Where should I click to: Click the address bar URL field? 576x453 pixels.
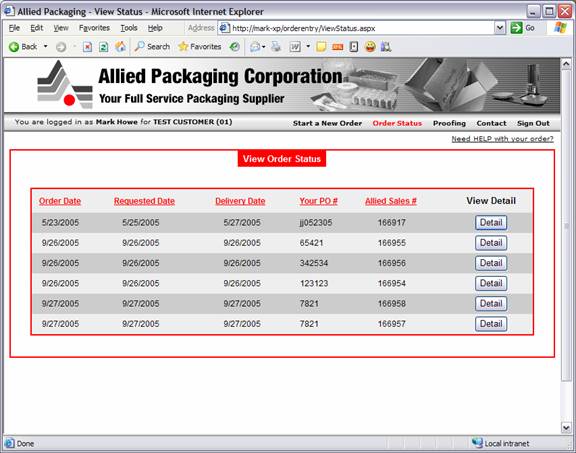(362, 28)
